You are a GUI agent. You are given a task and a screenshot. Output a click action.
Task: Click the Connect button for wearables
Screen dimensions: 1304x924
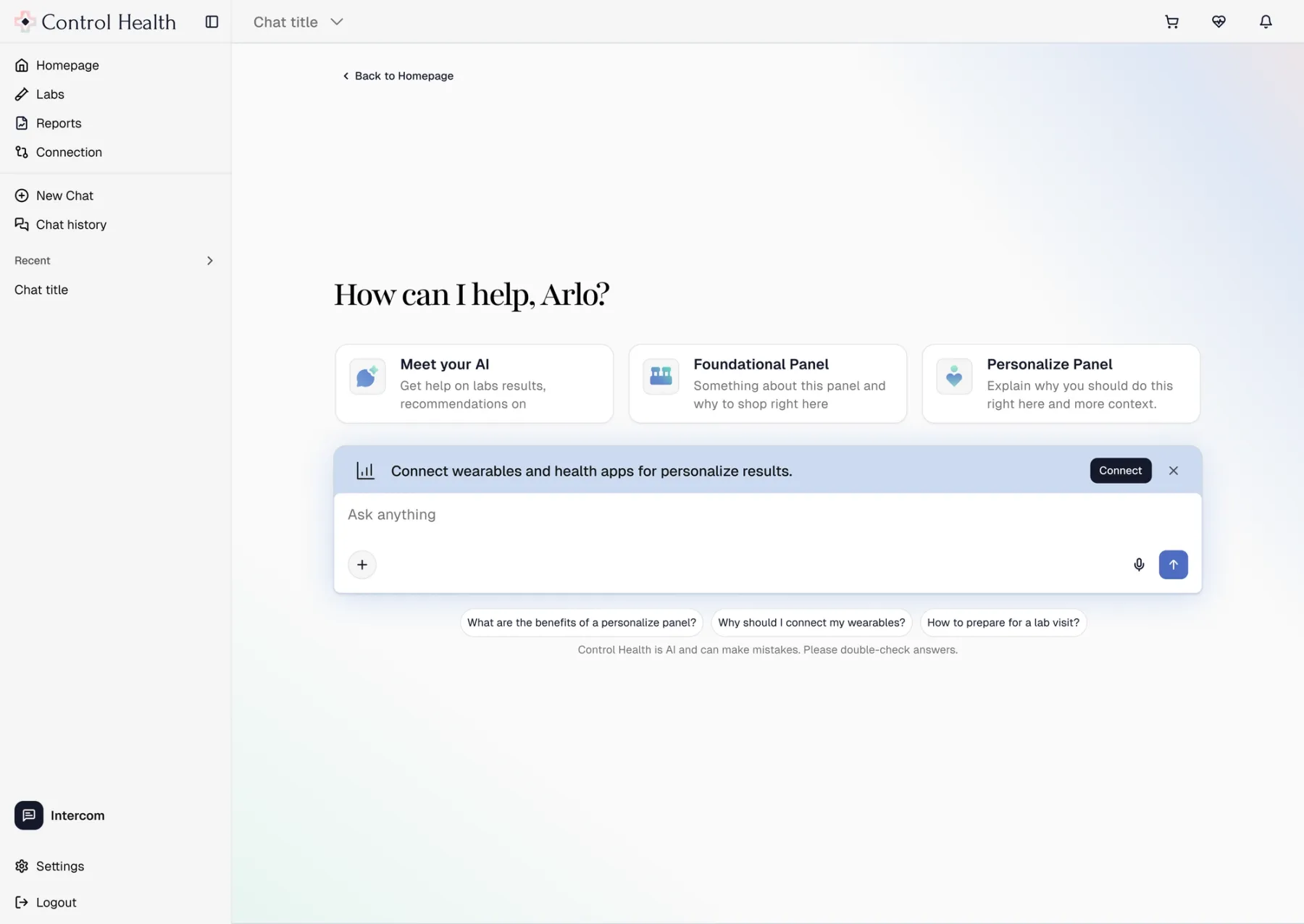pyautogui.click(x=1120, y=471)
